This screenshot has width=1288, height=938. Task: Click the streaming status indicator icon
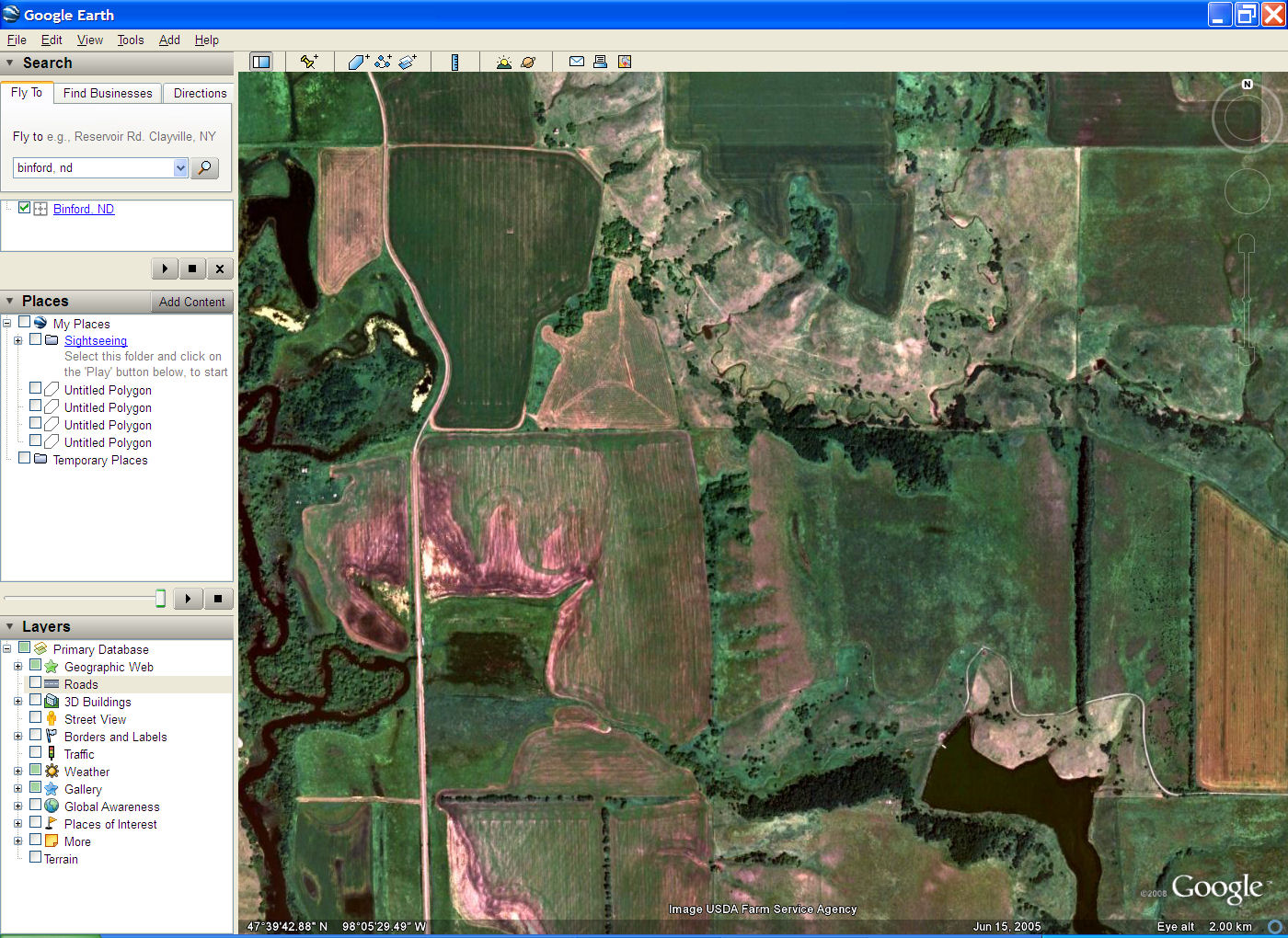click(x=1275, y=926)
